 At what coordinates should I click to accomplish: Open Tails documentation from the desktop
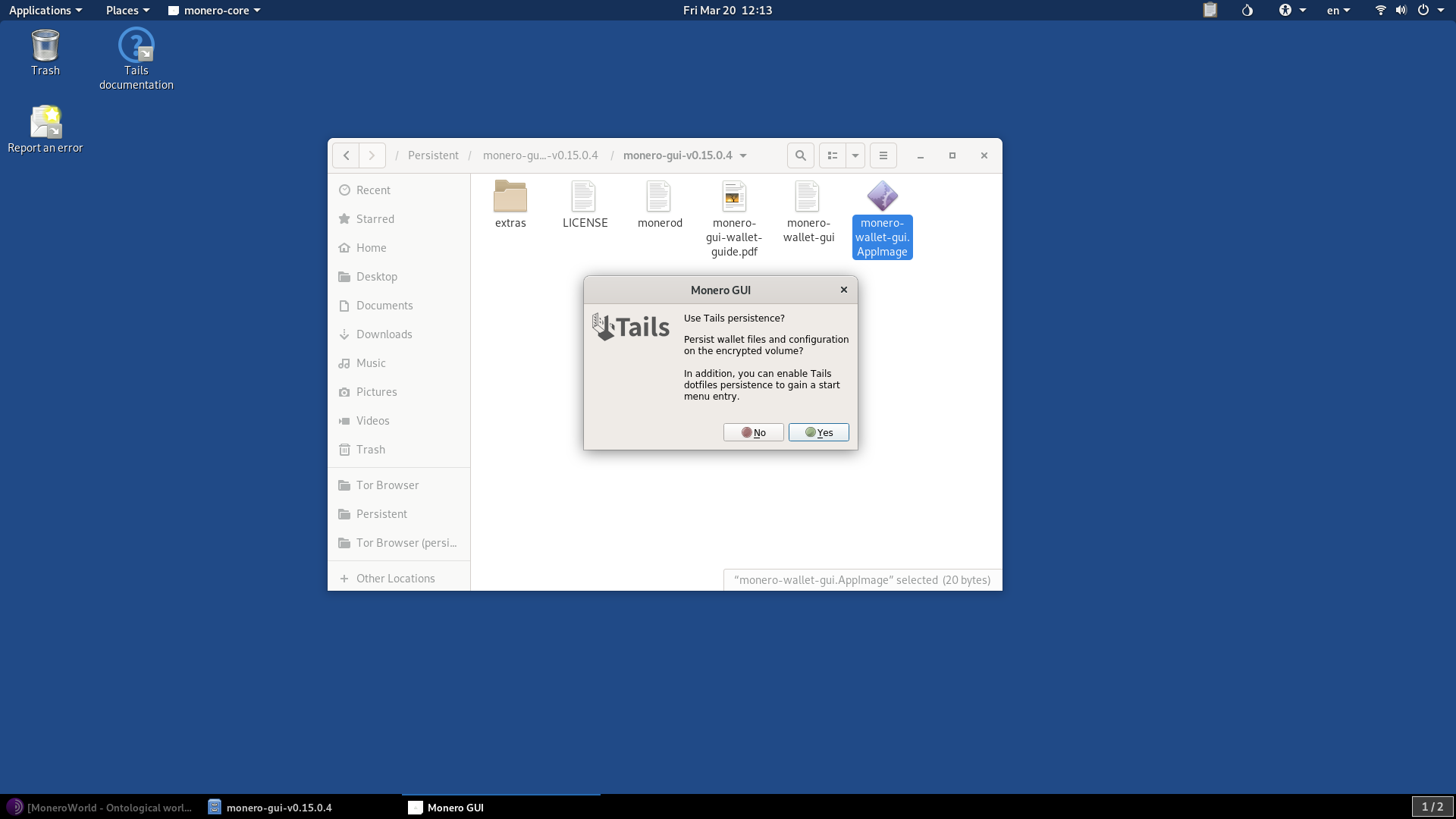(136, 45)
